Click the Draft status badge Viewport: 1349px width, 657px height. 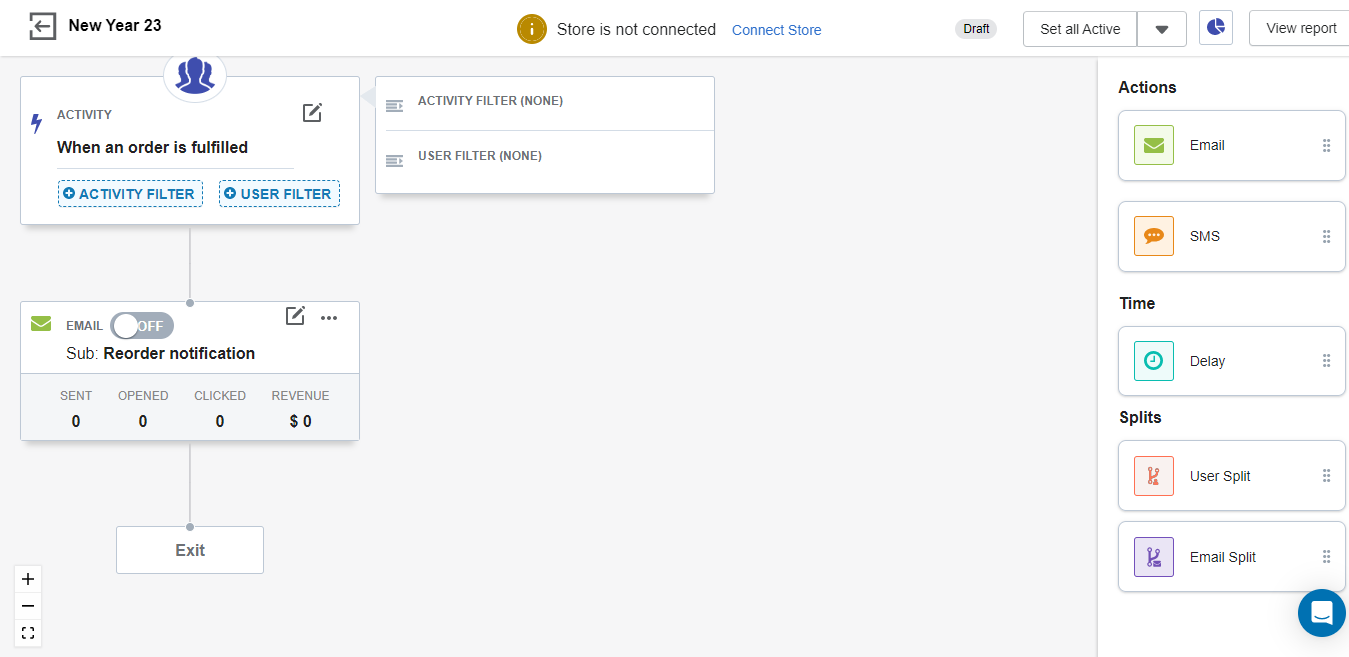(977, 29)
